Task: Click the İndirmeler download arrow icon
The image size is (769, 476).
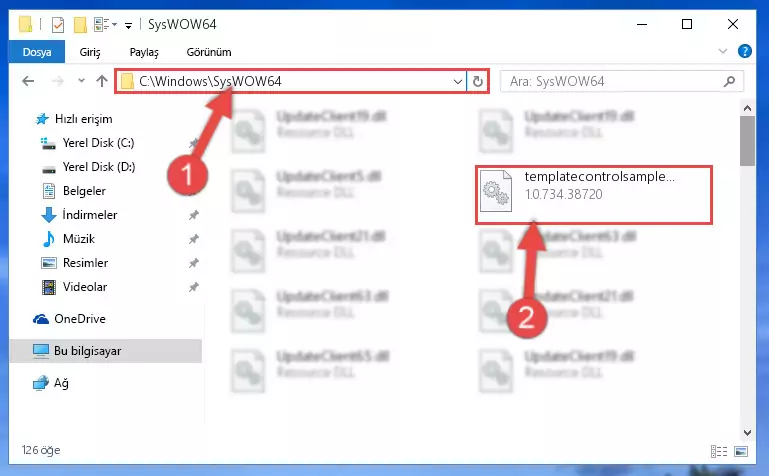Action: (49, 215)
